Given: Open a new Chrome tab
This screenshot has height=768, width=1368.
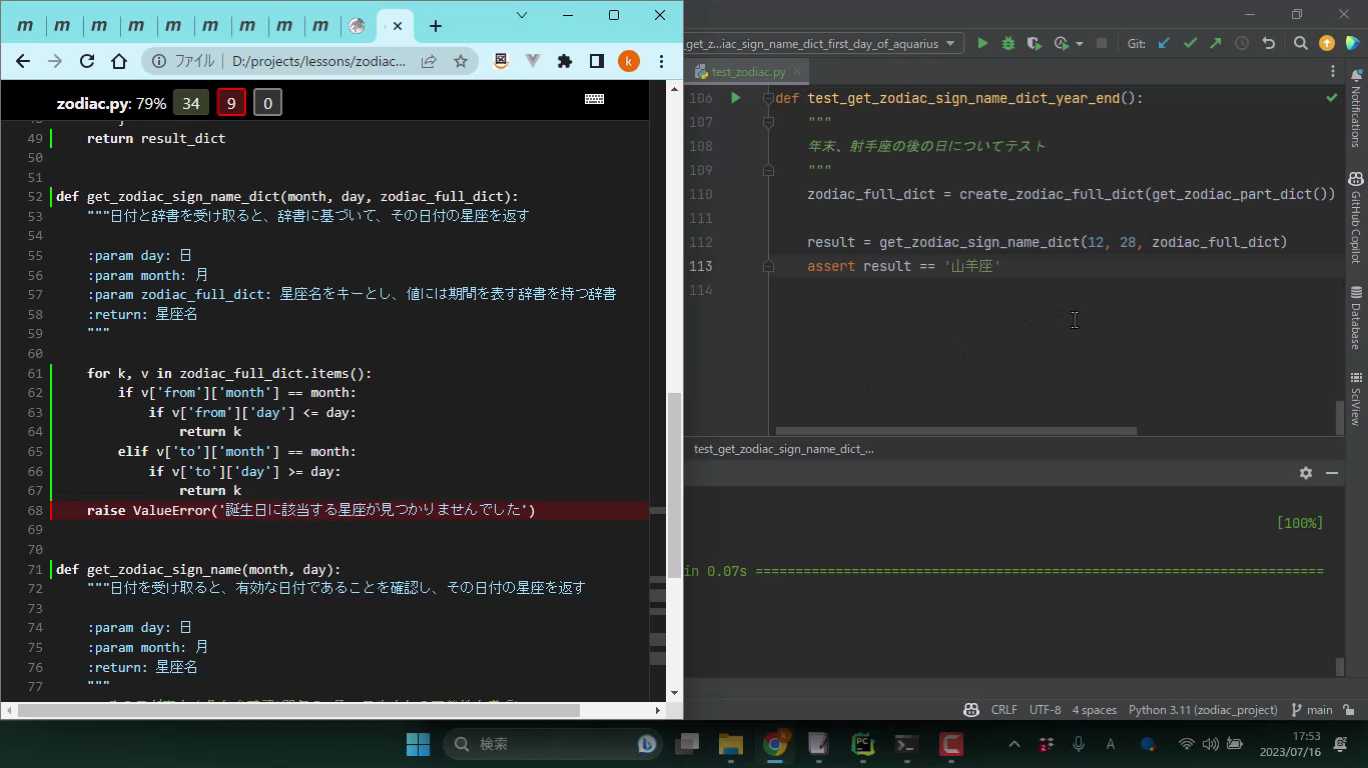Looking at the screenshot, I should coord(435,26).
